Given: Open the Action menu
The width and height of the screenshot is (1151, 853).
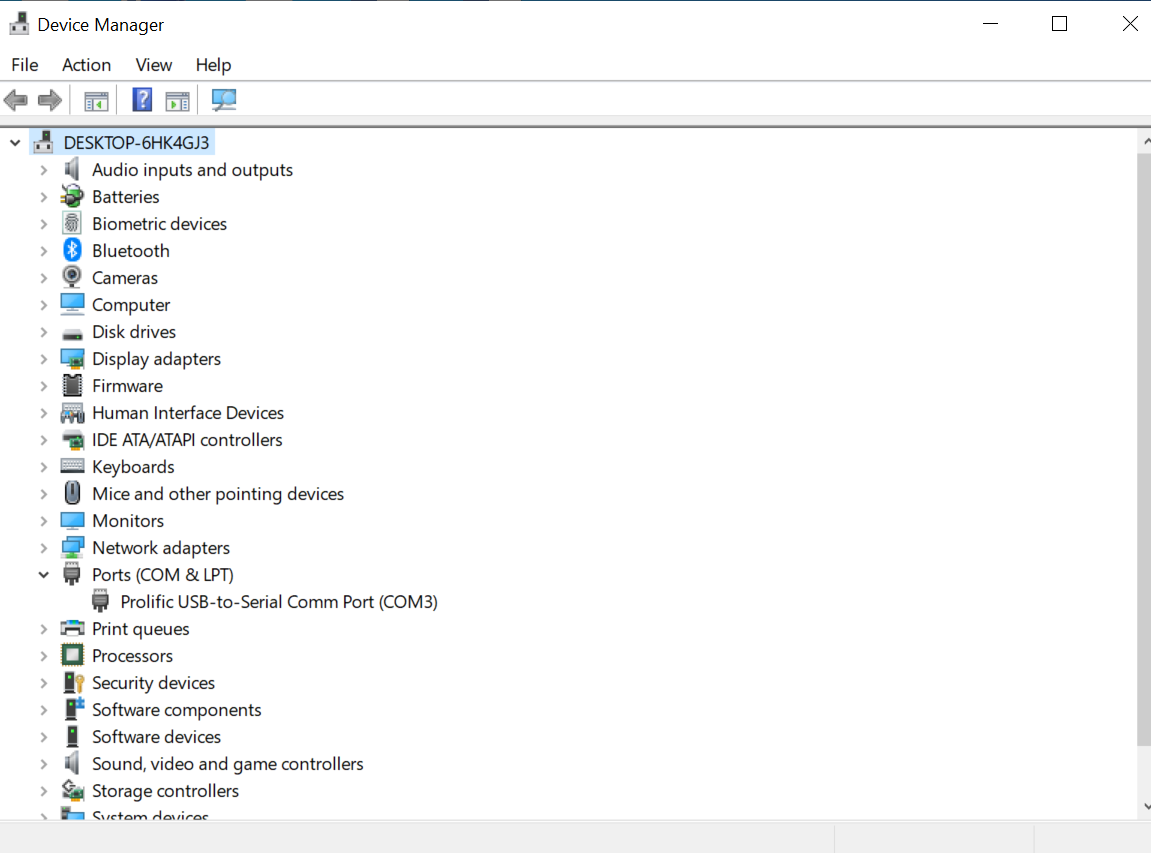Looking at the screenshot, I should point(86,65).
